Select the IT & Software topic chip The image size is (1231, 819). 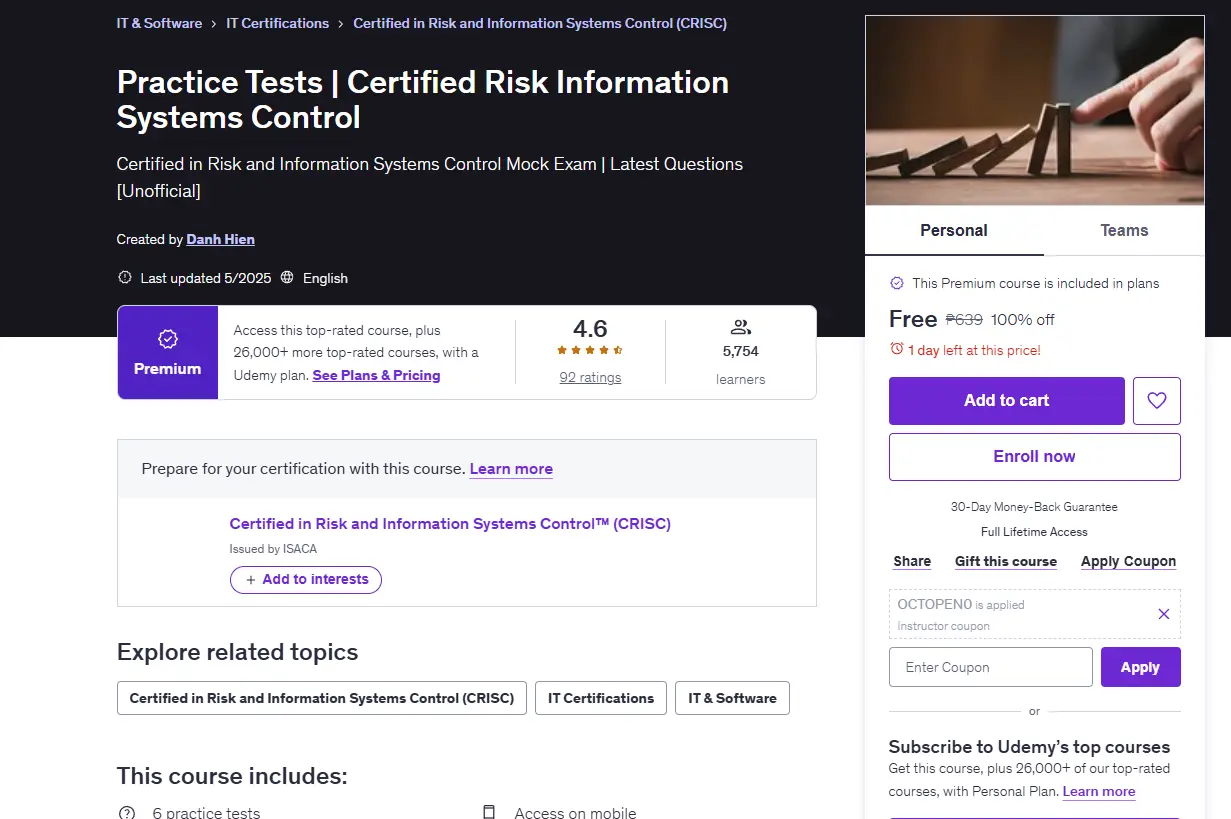732,698
